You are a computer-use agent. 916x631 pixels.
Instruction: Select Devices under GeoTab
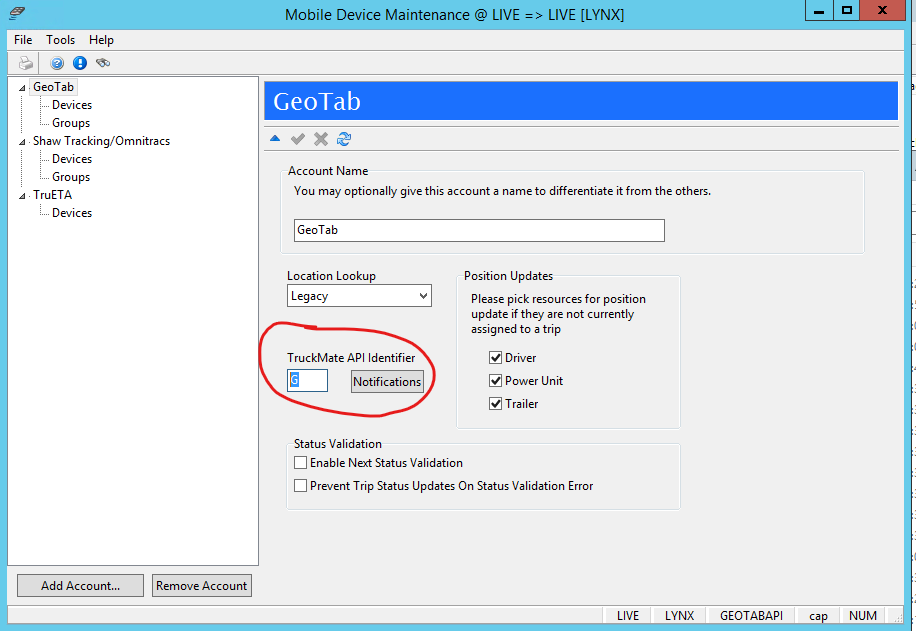72,105
